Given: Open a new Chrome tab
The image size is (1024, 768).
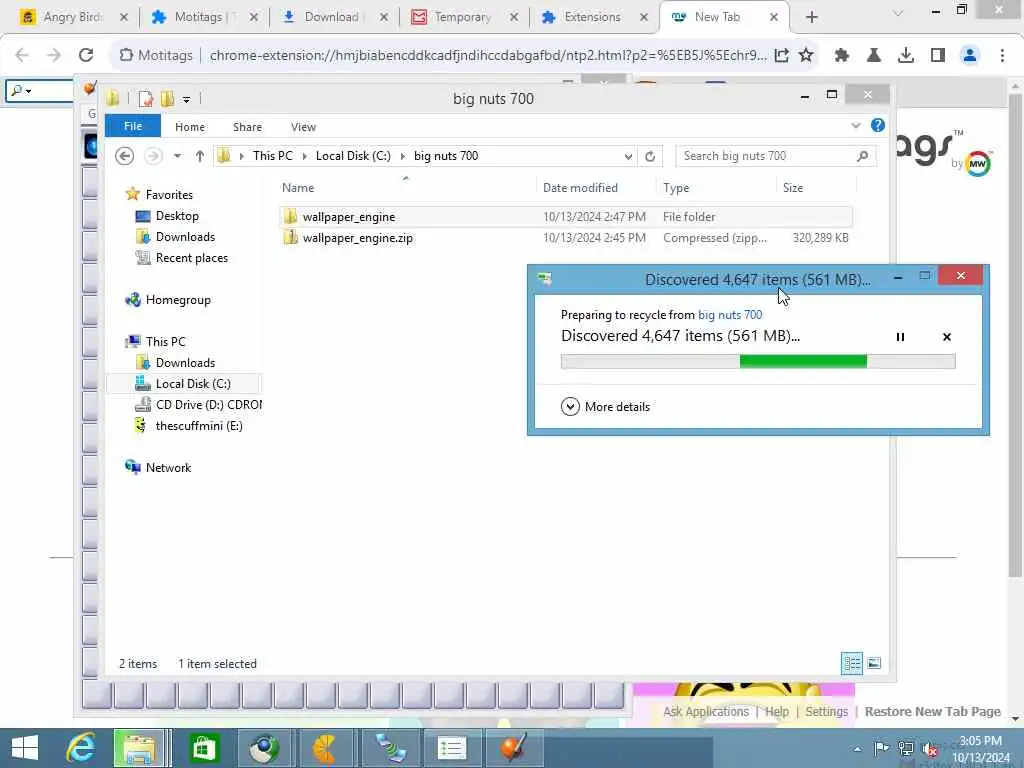Looking at the screenshot, I should [812, 17].
